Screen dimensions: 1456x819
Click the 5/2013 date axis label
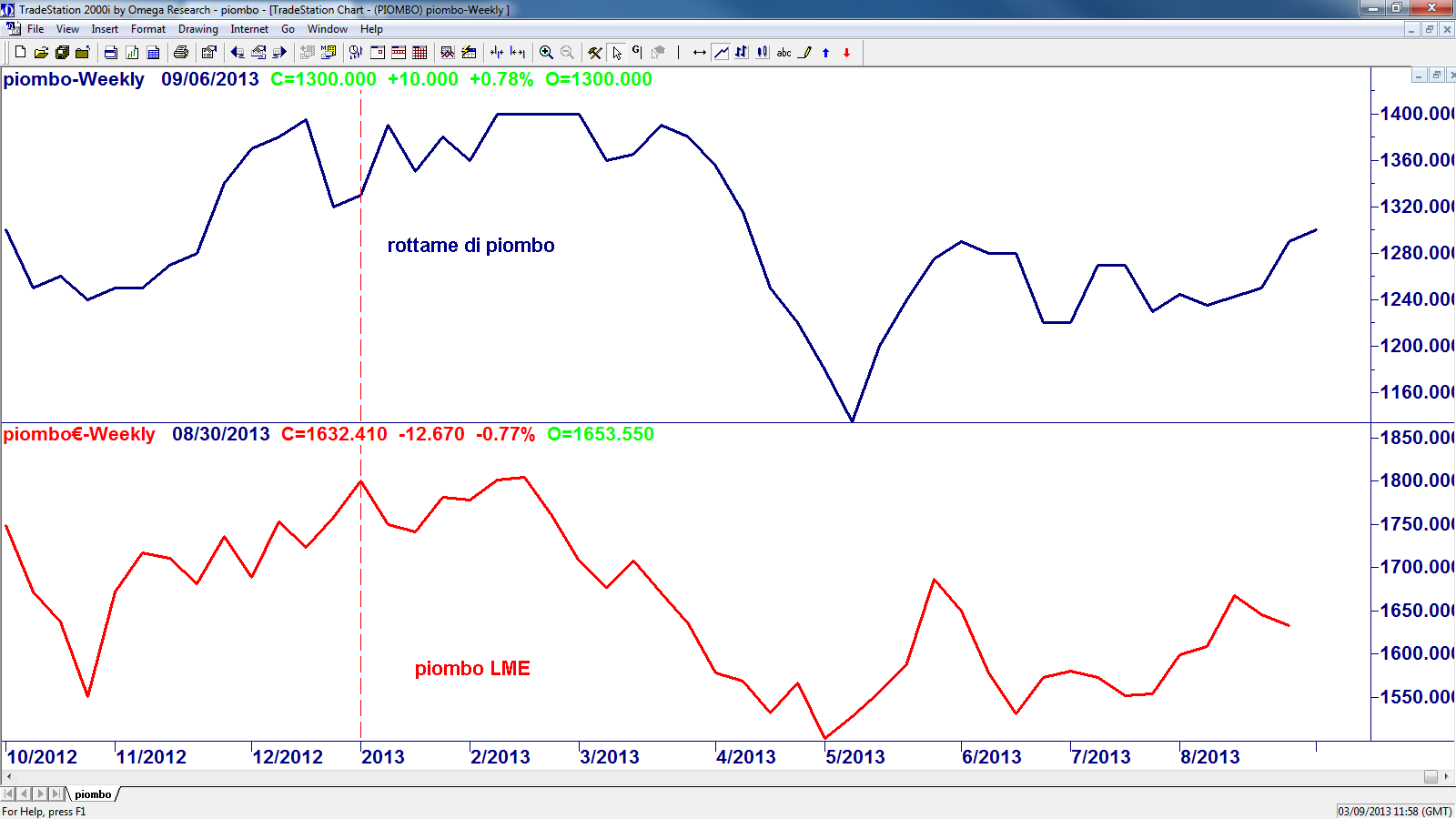click(x=855, y=756)
